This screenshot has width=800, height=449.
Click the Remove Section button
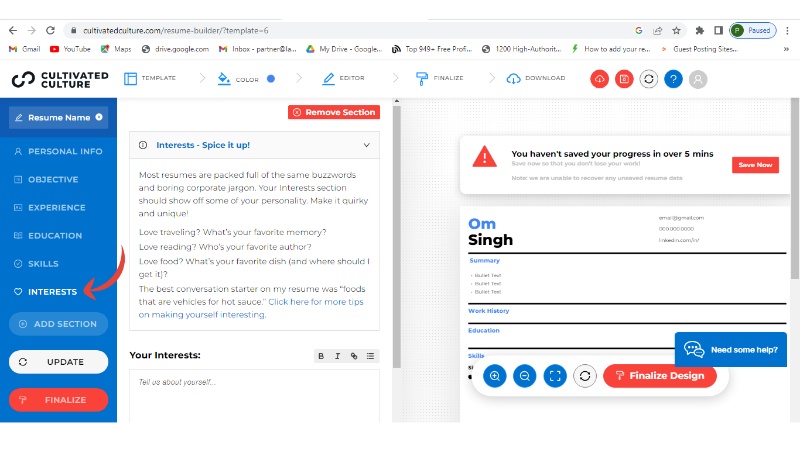tap(334, 112)
